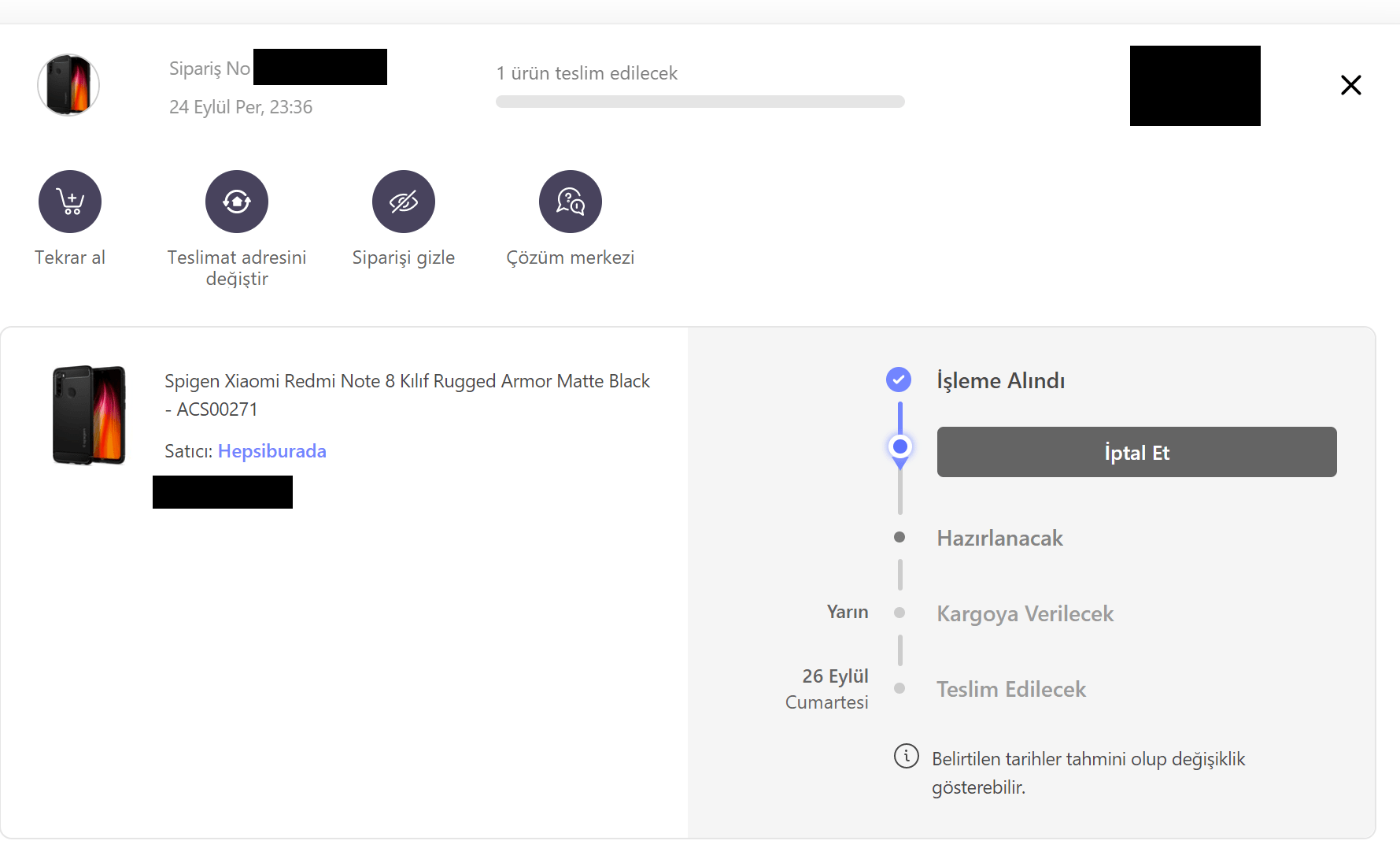
Task: Click the Sipariş No label
Action: click(x=209, y=69)
